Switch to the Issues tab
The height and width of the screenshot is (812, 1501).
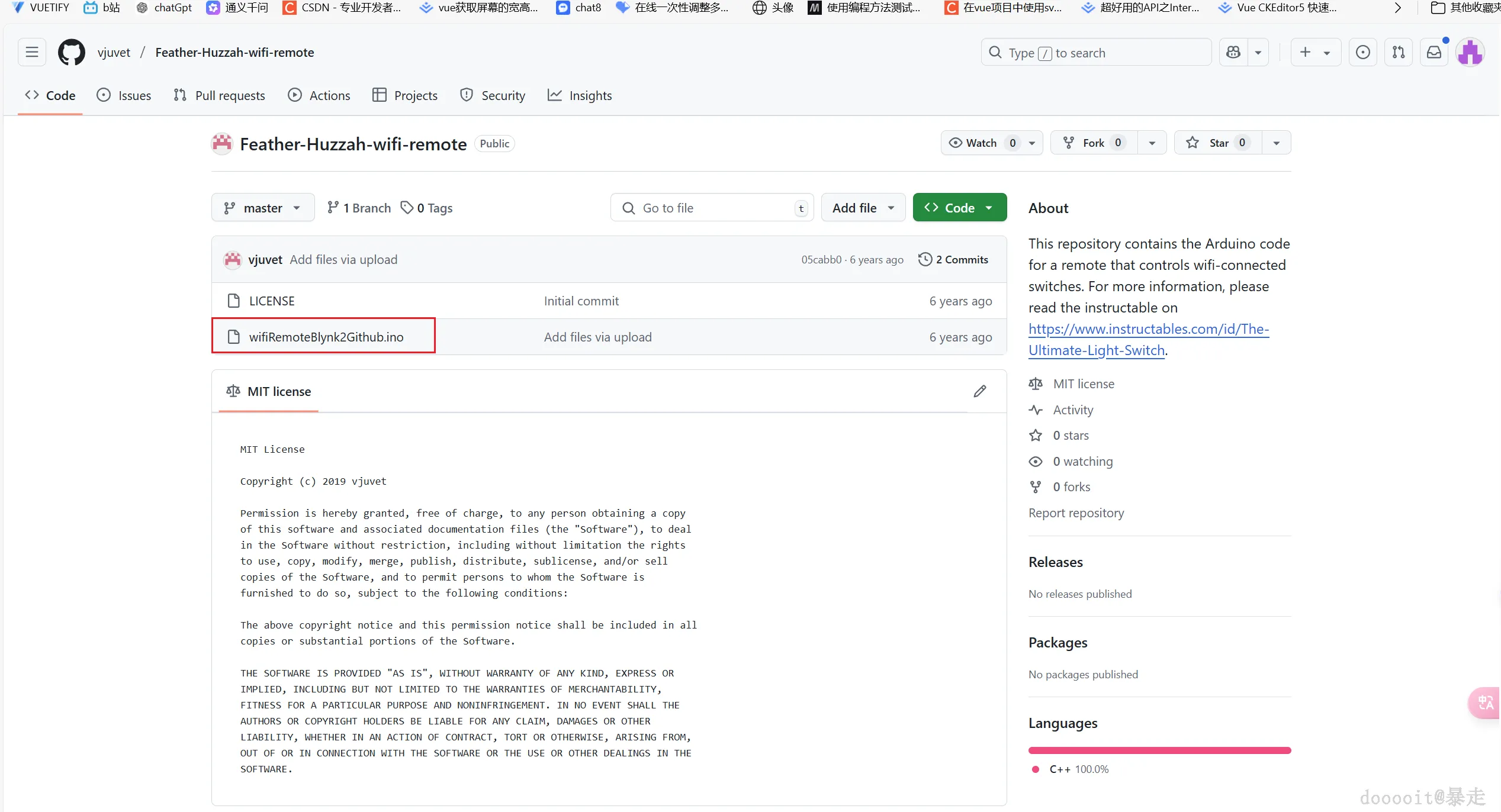pos(124,95)
